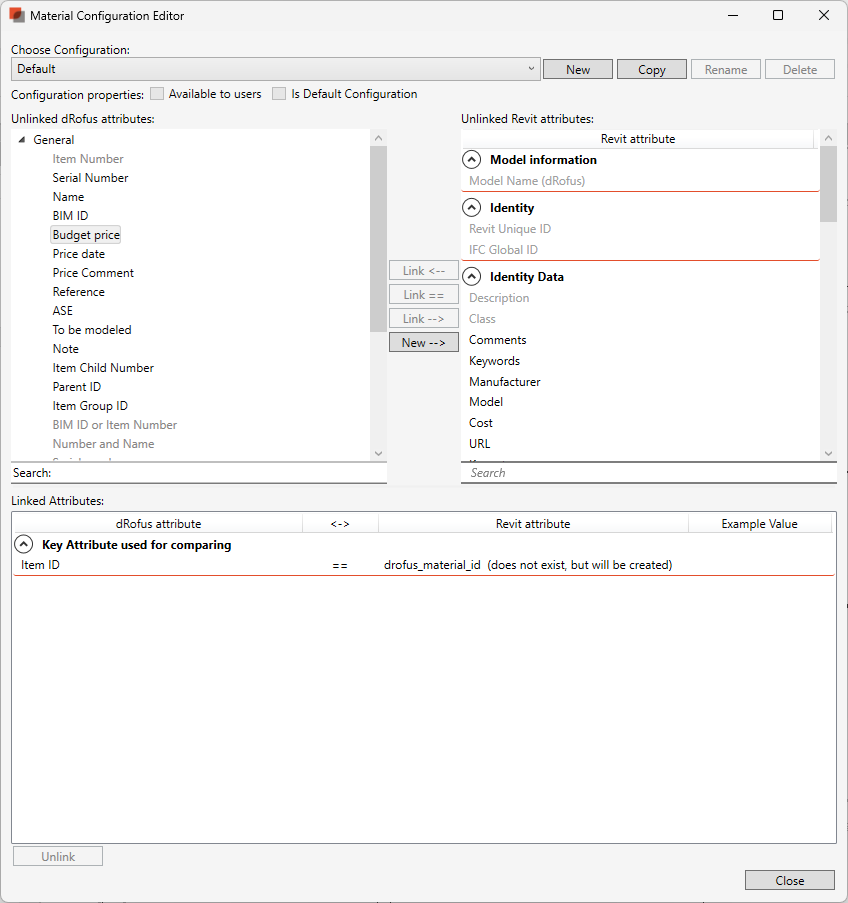Click the New configuration button
The width and height of the screenshot is (848, 903).
[578, 70]
